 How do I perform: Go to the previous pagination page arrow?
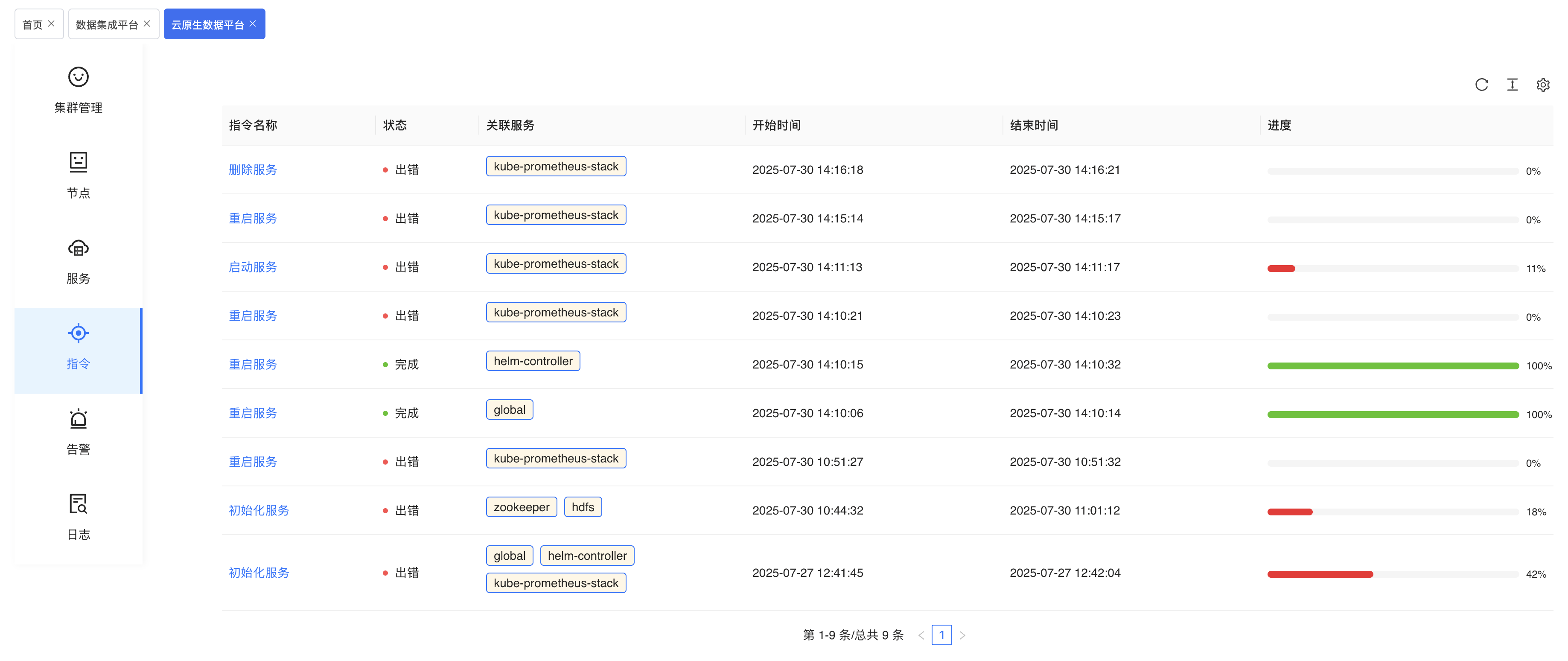[921, 635]
